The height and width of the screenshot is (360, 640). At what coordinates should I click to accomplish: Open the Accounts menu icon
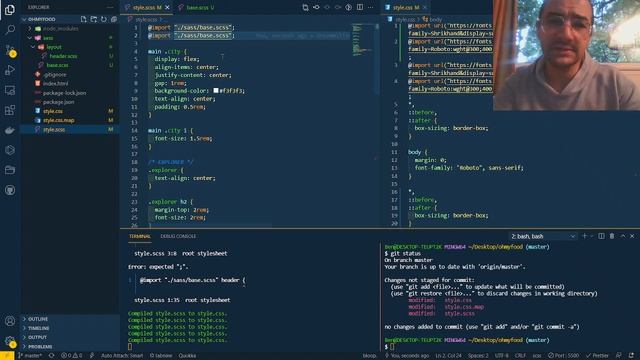[x=10, y=321]
